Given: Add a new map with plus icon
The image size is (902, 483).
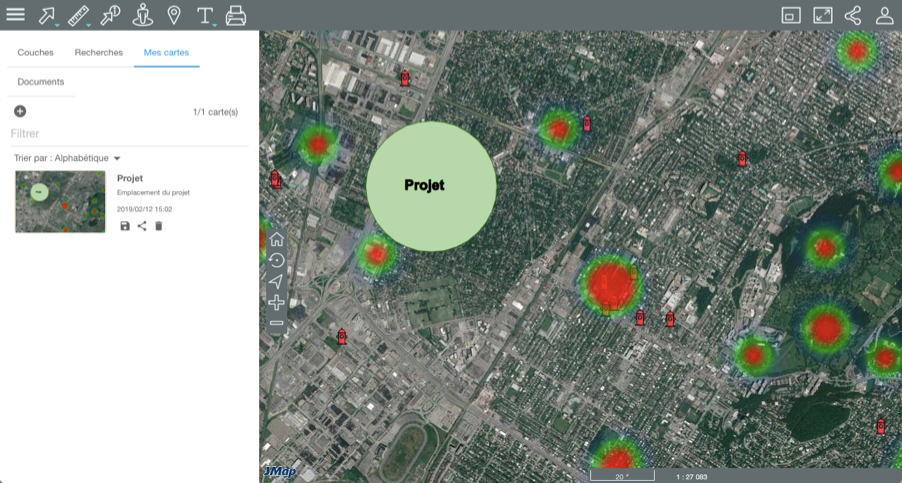Looking at the screenshot, I should pos(20,112).
